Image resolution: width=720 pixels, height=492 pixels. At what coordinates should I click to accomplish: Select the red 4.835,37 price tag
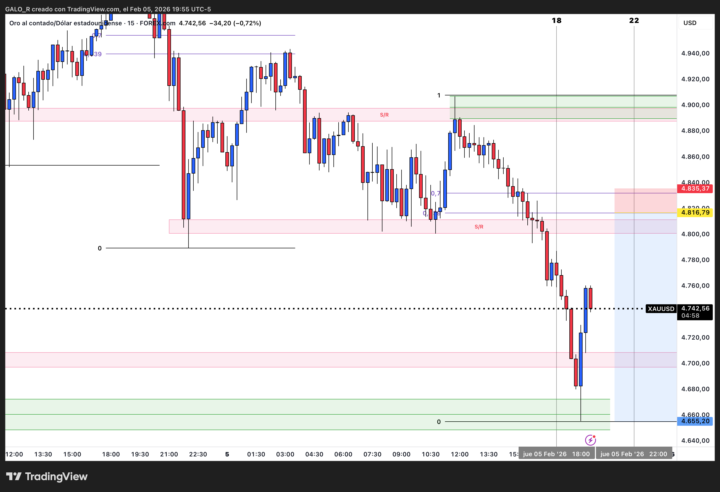[x=695, y=189]
